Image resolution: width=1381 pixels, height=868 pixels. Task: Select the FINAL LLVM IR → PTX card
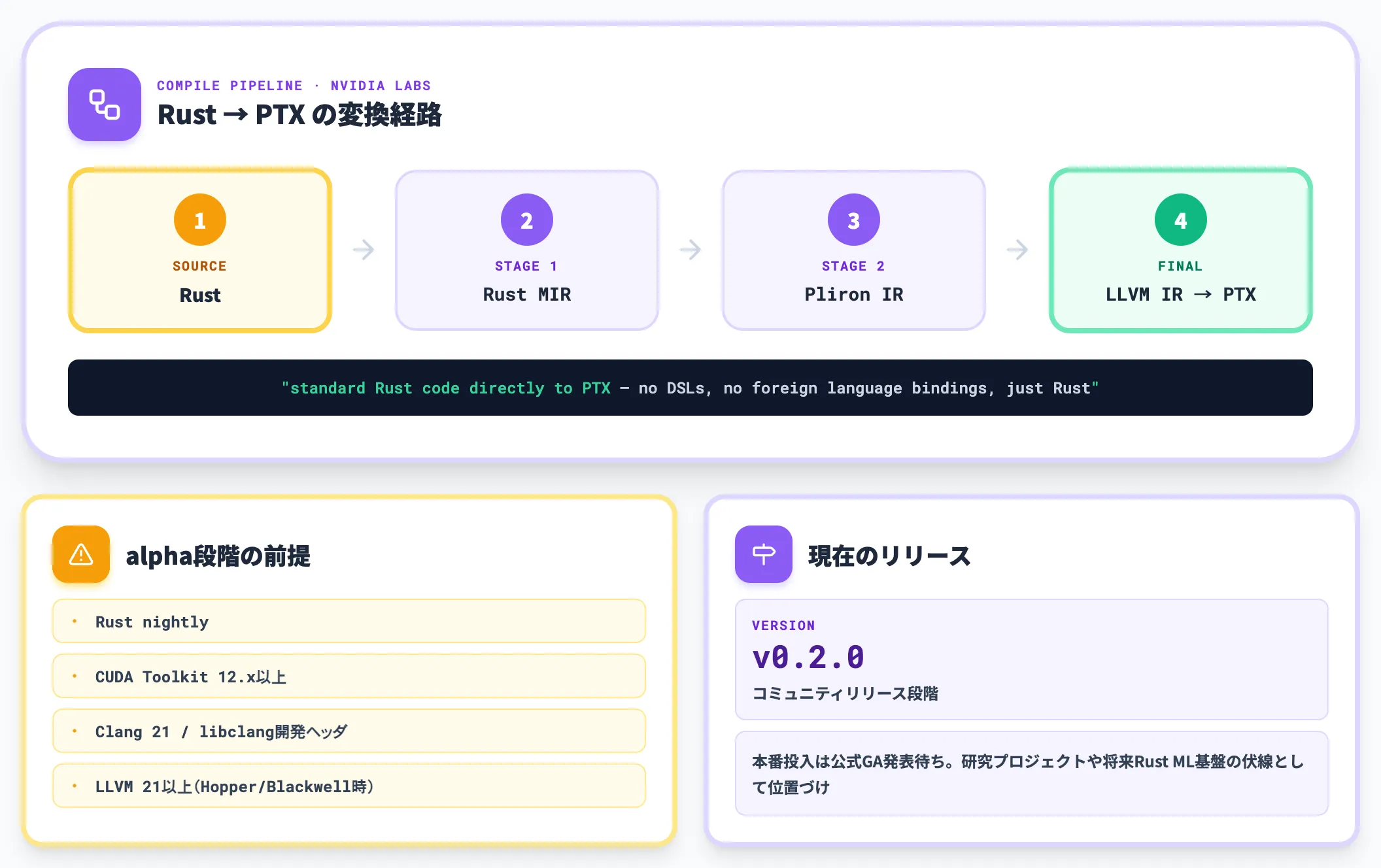1181,250
